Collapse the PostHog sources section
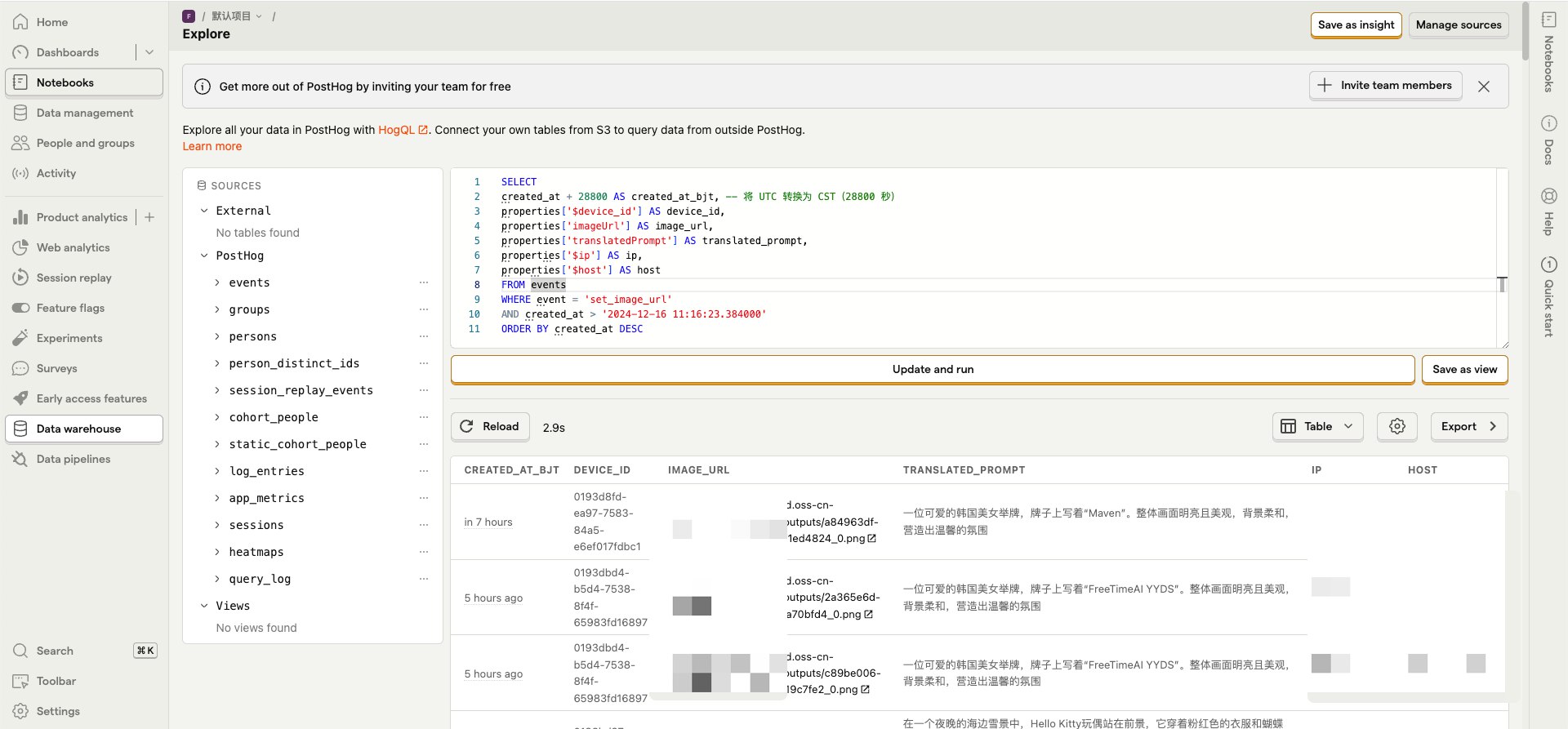This screenshot has height=729, width=1568. pyautogui.click(x=204, y=256)
